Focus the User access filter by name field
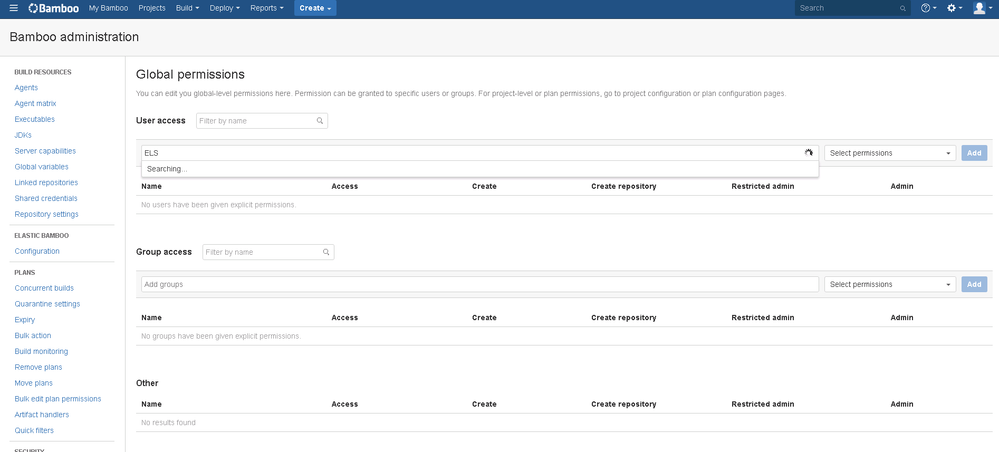Viewport: 999px width, 452px height. pos(262,121)
